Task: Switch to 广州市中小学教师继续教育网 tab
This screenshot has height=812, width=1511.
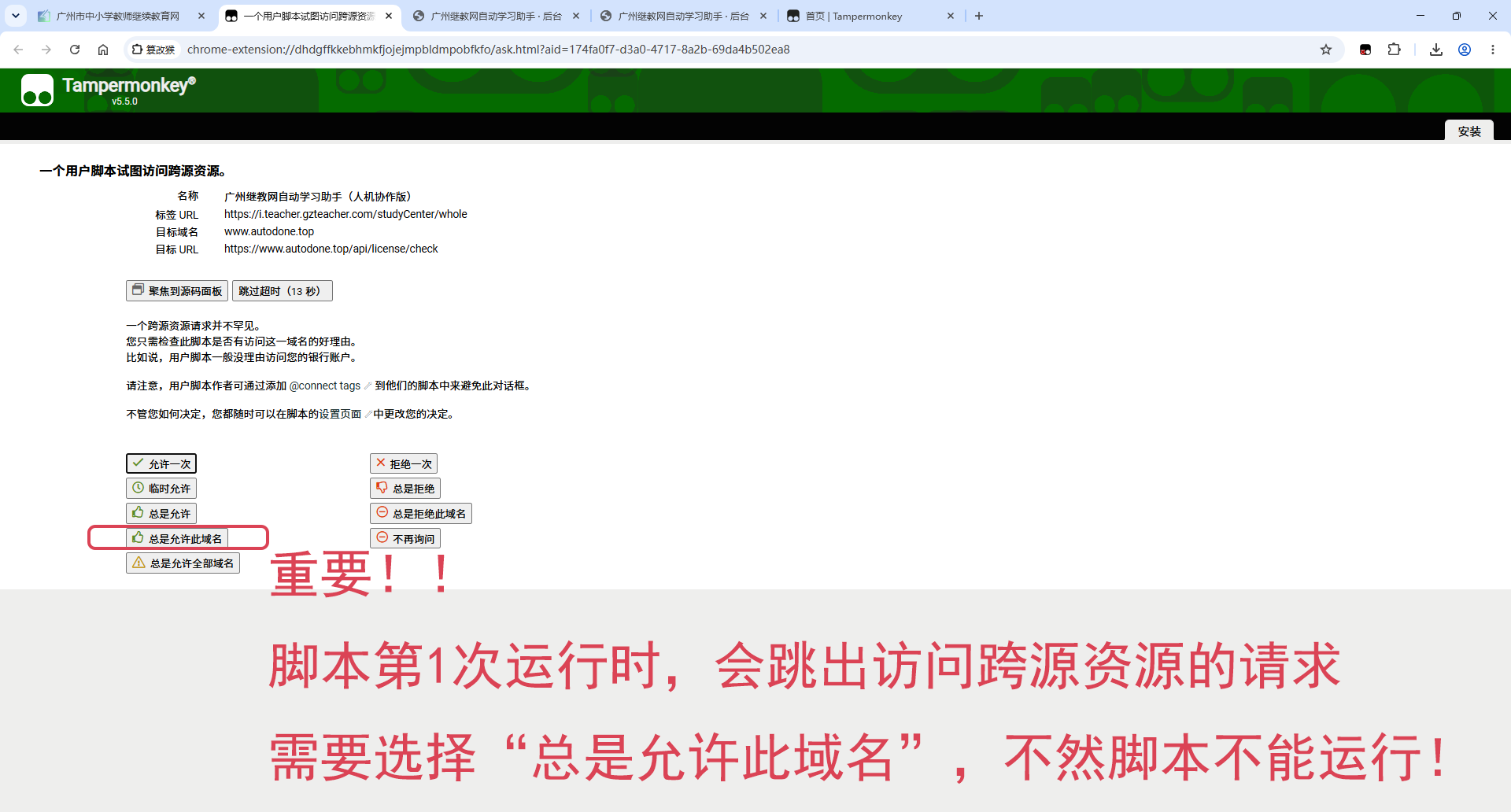Action: [118, 16]
